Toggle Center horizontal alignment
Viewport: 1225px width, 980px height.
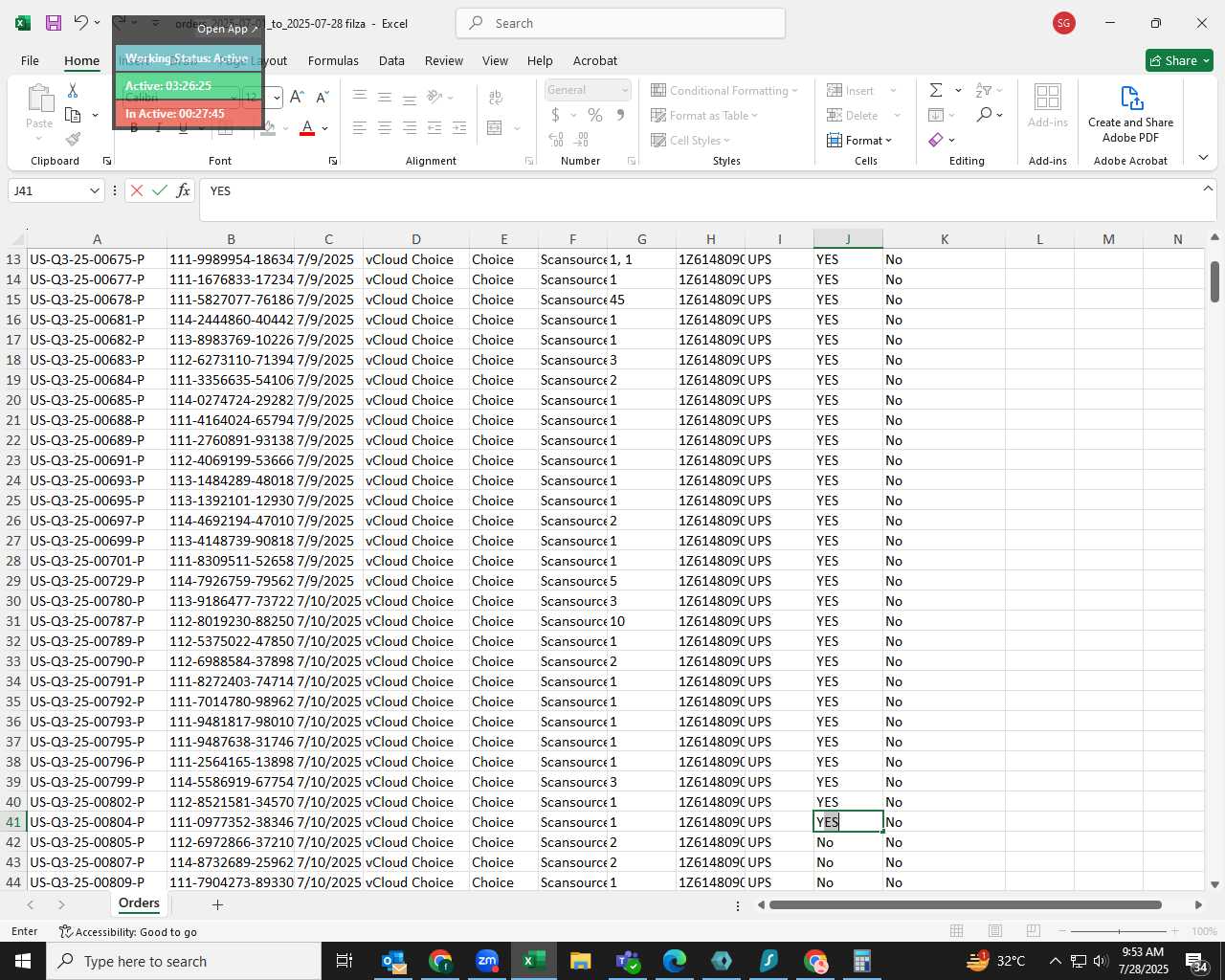tap(384, 127)
